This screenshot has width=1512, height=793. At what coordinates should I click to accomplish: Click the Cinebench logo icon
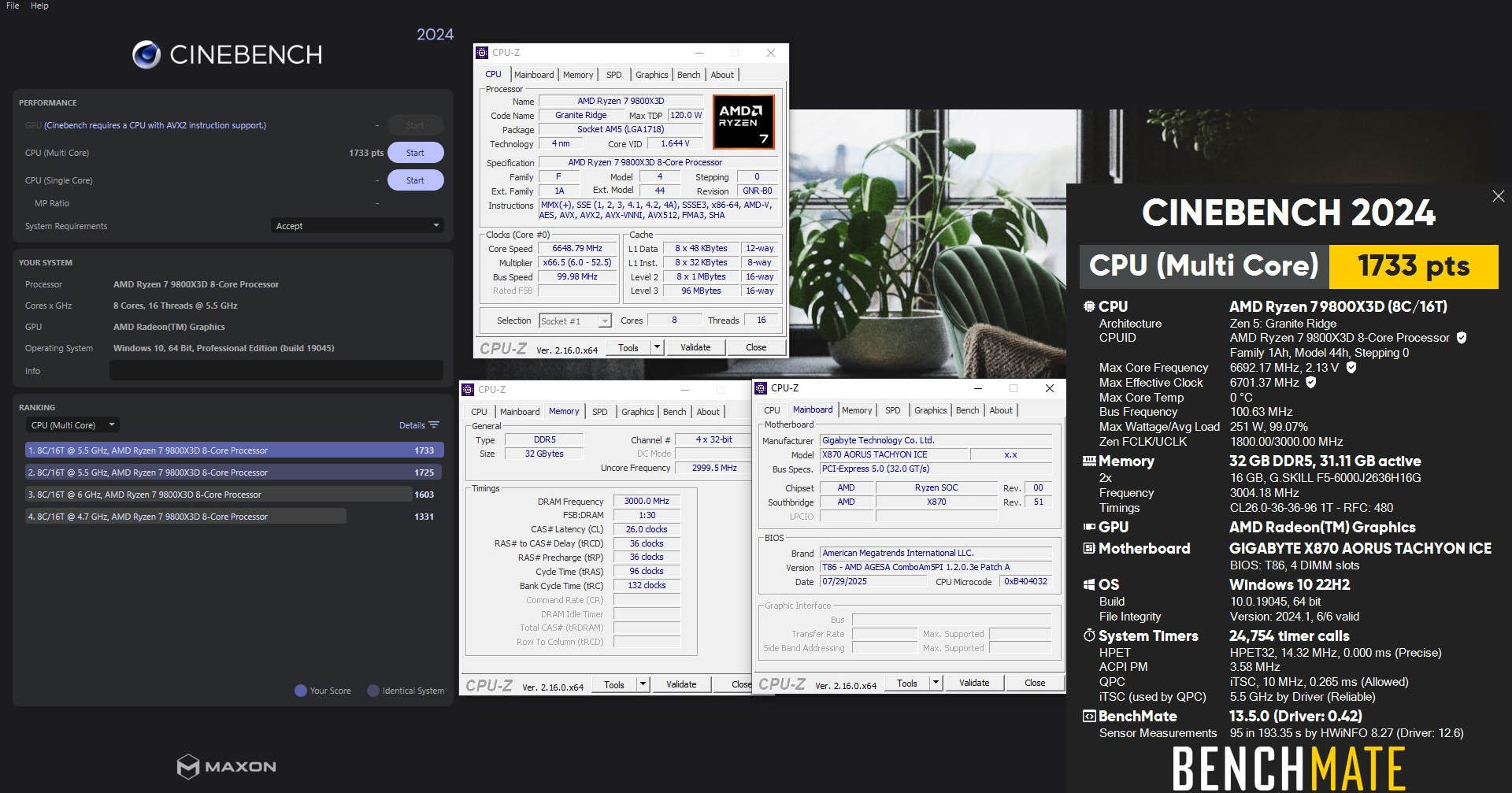coord(146,54)
